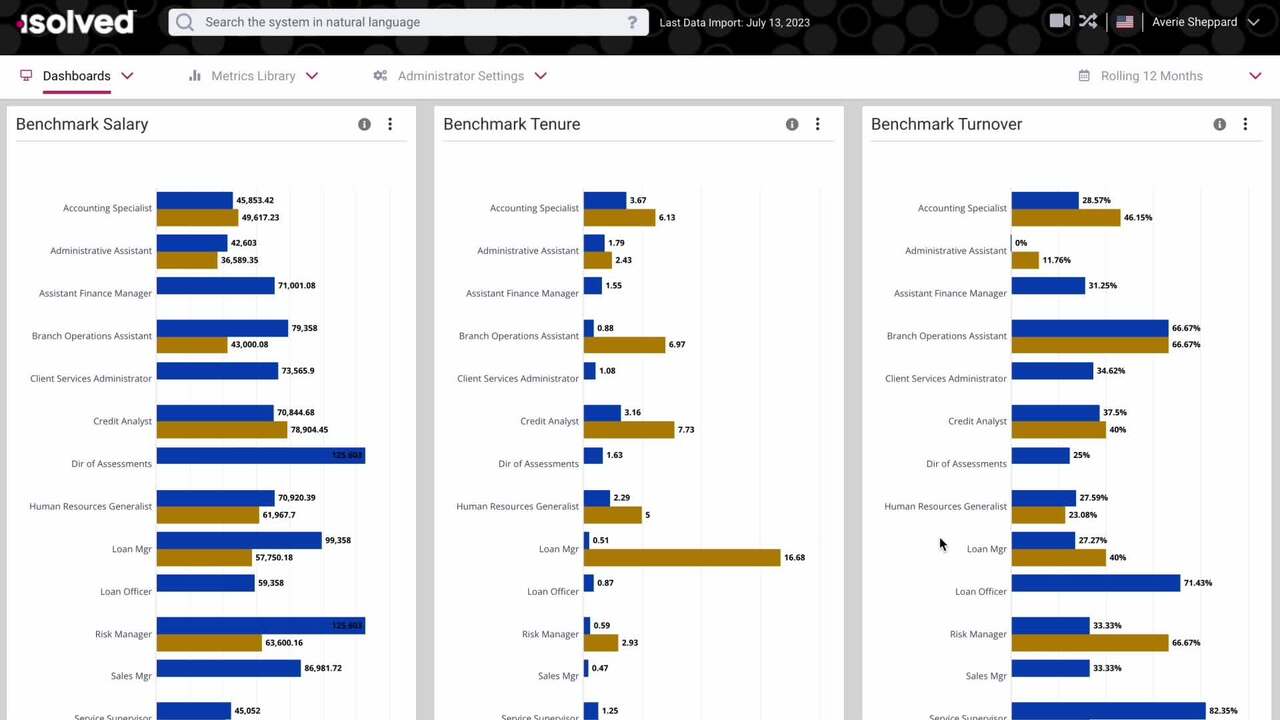Show info for Benchmark Turnover widget
Screen dimensions: 1280x720
point(1219,124)
